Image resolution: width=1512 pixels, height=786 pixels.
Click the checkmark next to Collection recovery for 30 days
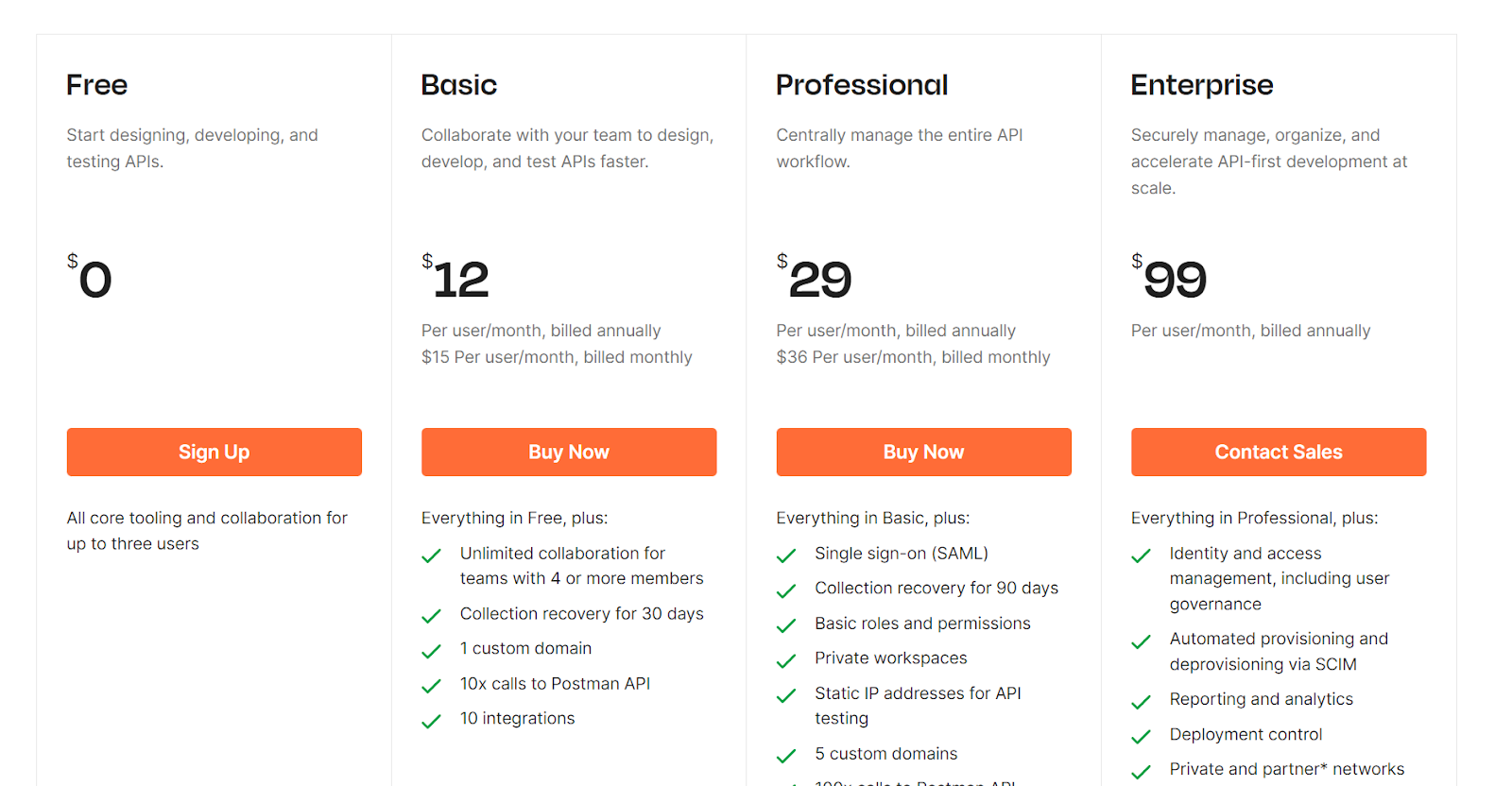click(431, 615)
